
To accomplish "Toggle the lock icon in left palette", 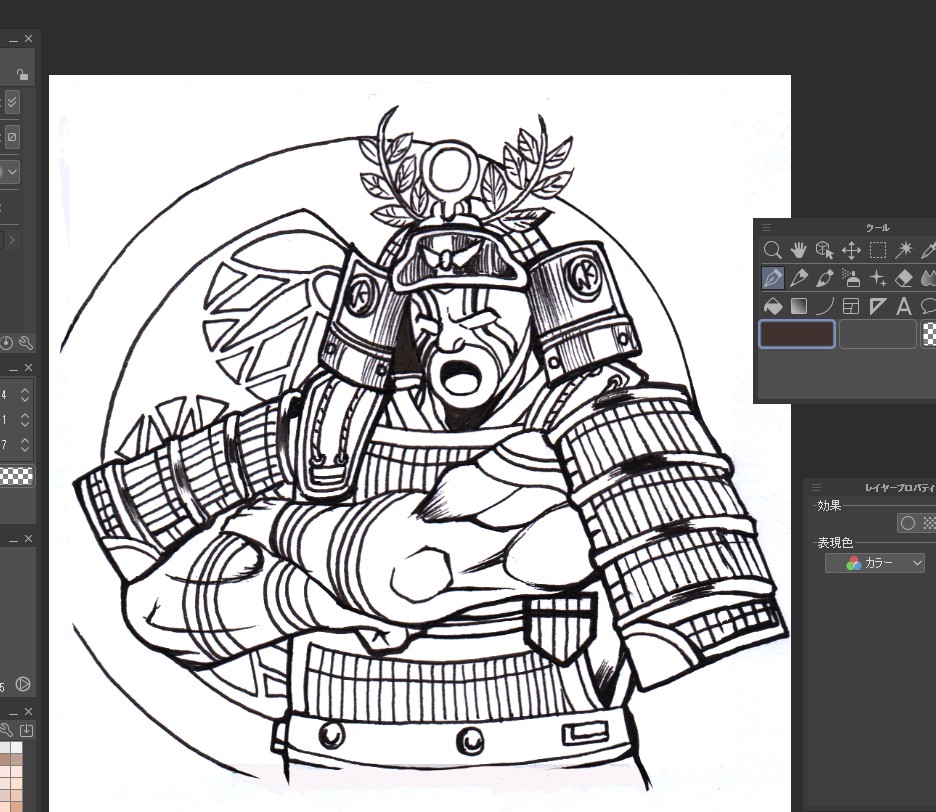I will (x=22, y=75).
